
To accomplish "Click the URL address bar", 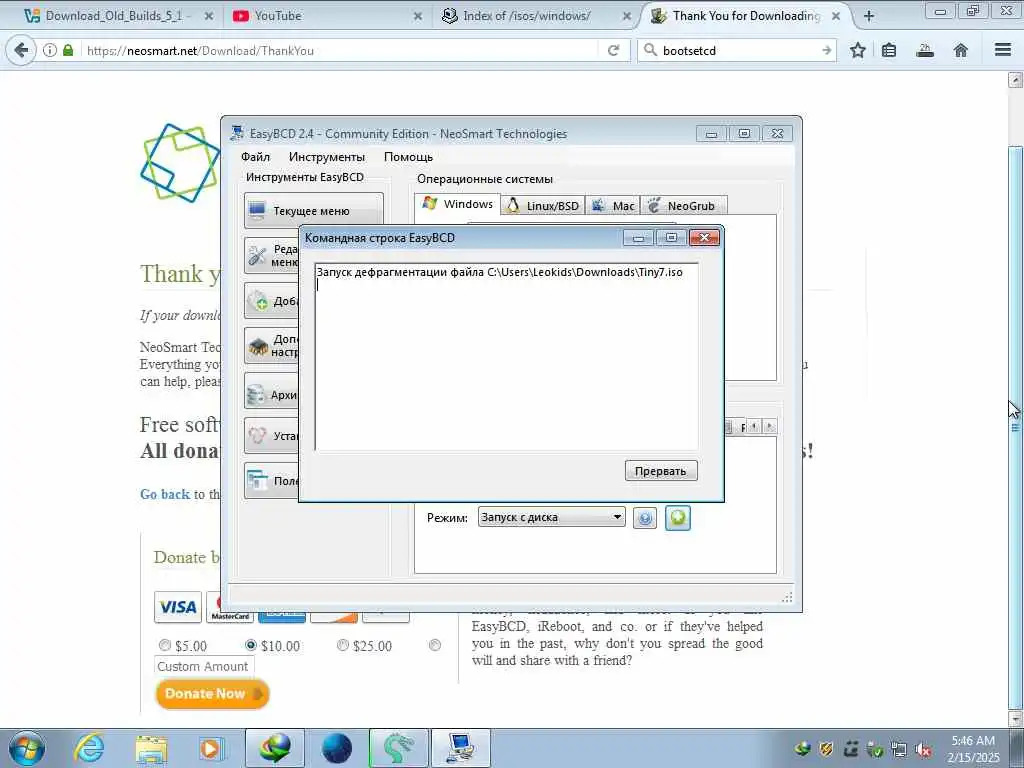I will (x=340, y=50).
